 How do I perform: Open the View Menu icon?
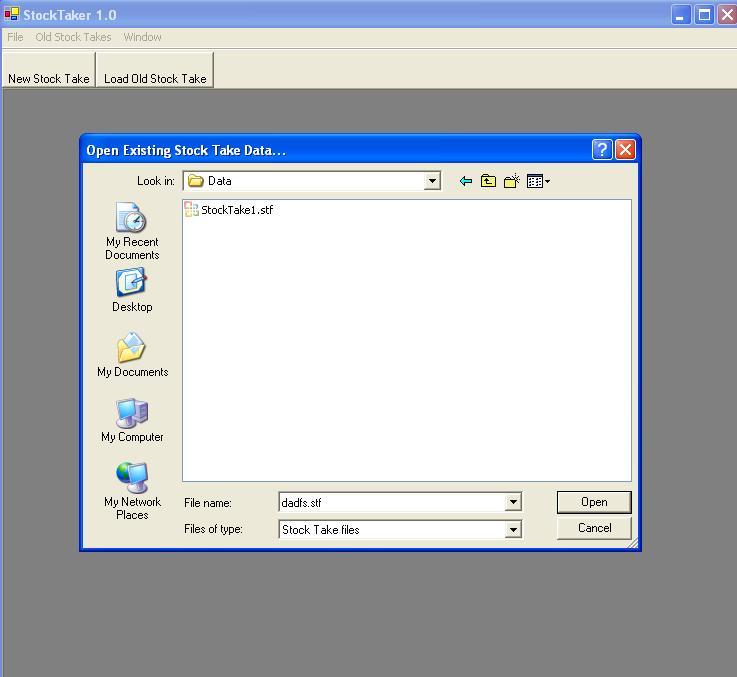tap(538, 181)
